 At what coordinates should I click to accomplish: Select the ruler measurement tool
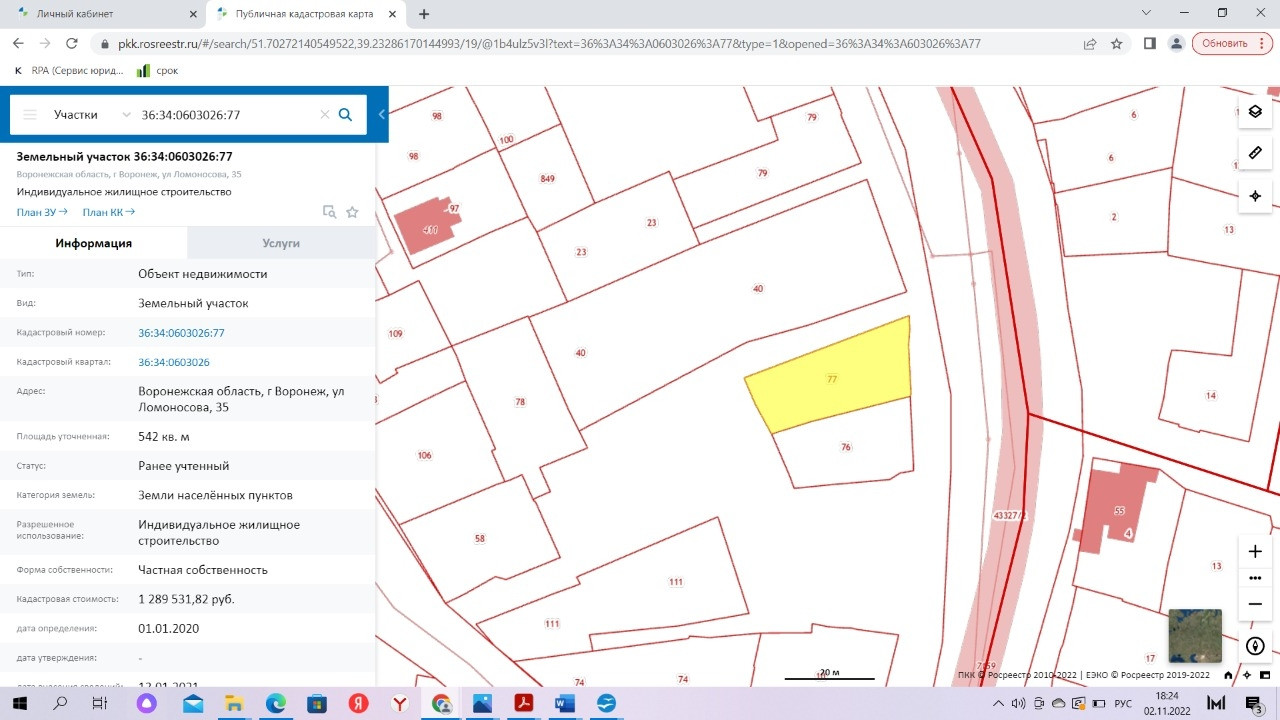1255,153
